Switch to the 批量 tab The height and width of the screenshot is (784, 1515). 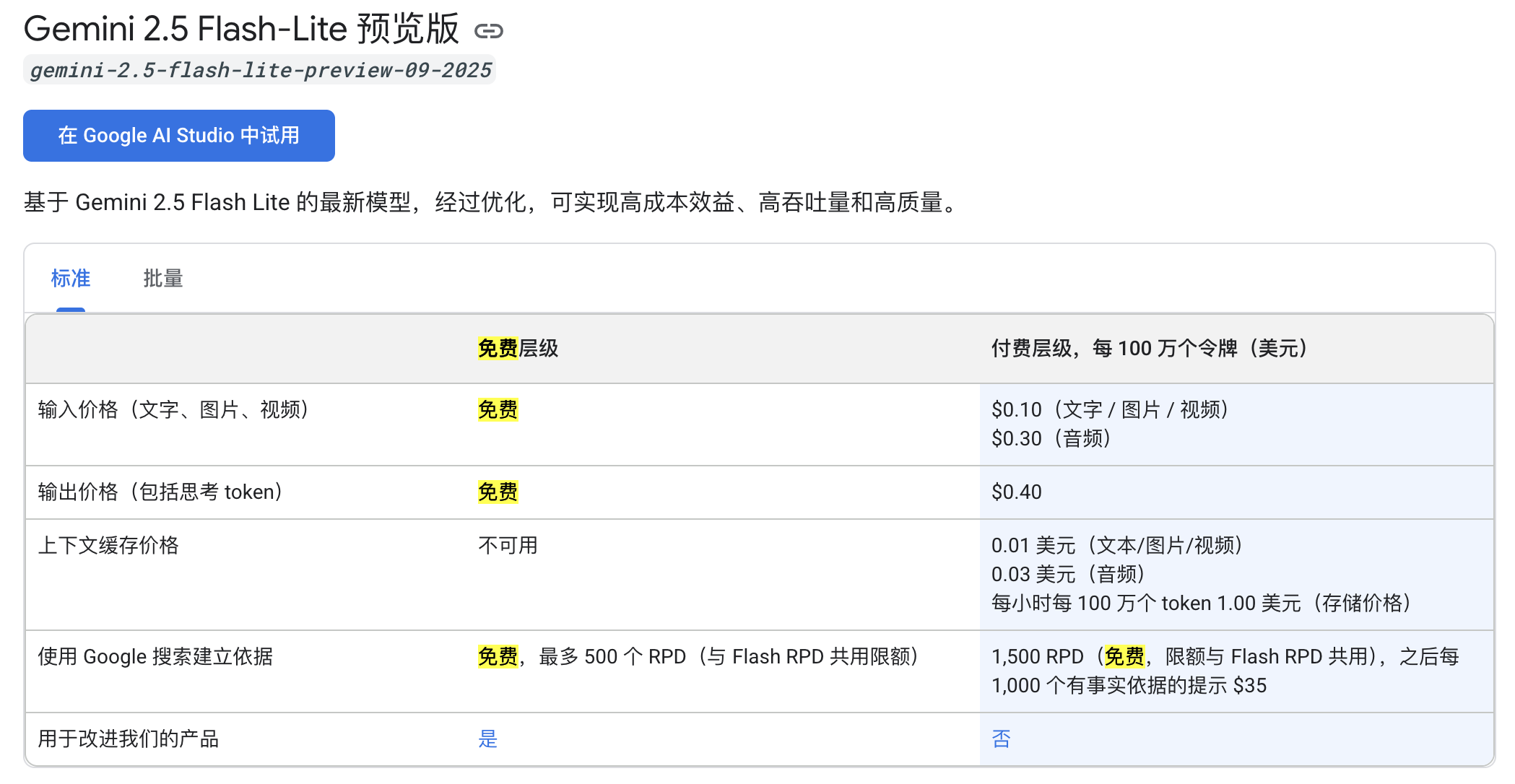(163, 279)
